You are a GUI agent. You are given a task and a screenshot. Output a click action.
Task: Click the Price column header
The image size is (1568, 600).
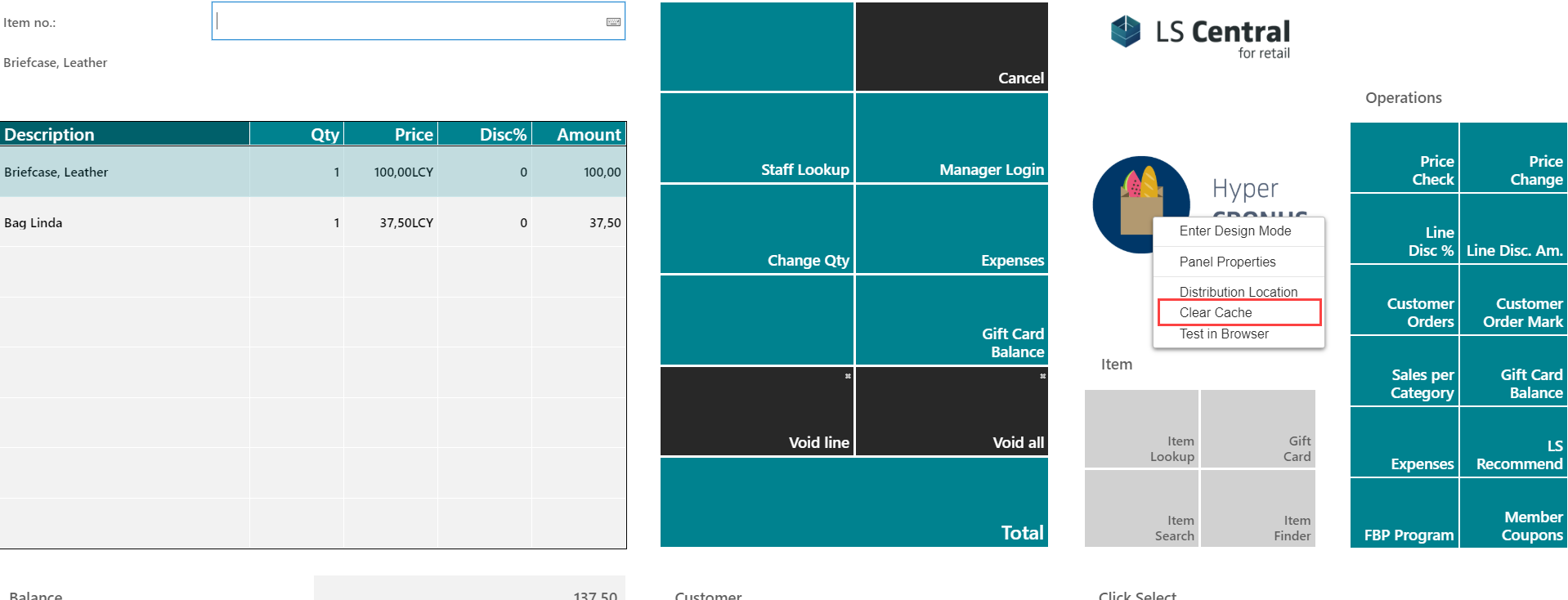(x=391, y=134)
